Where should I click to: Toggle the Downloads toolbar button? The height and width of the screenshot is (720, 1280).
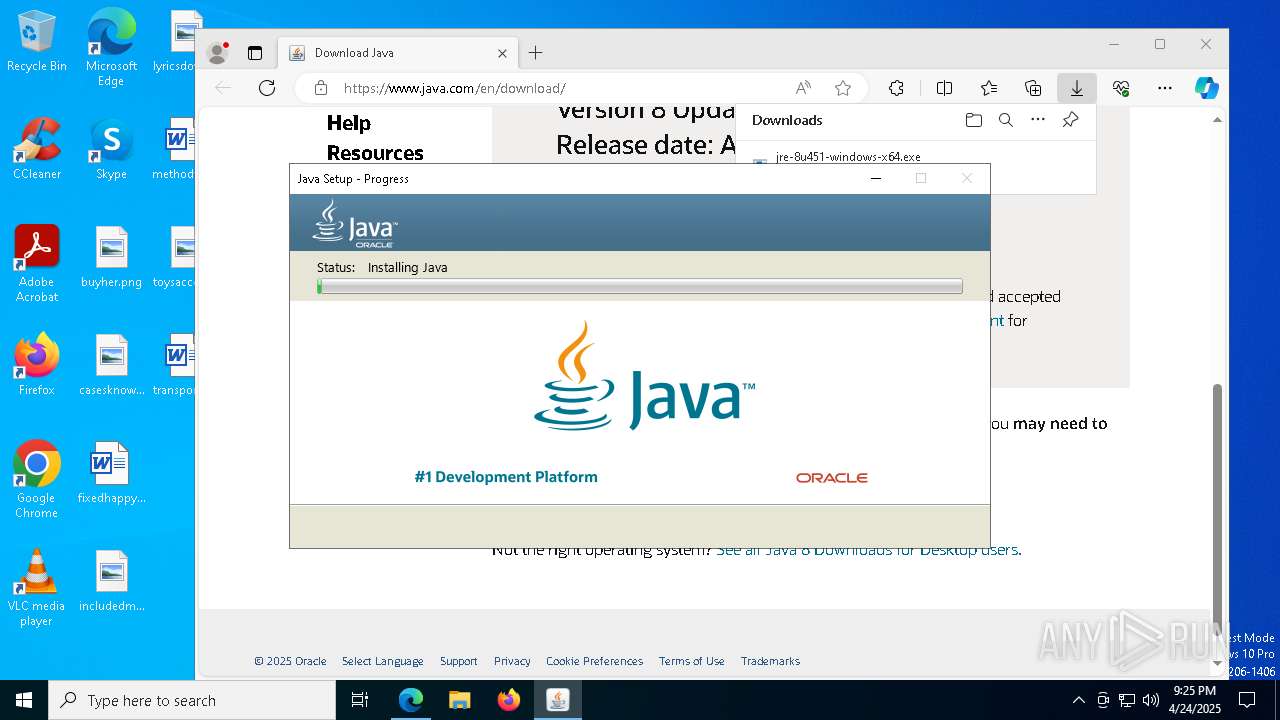coord(1077,88)
